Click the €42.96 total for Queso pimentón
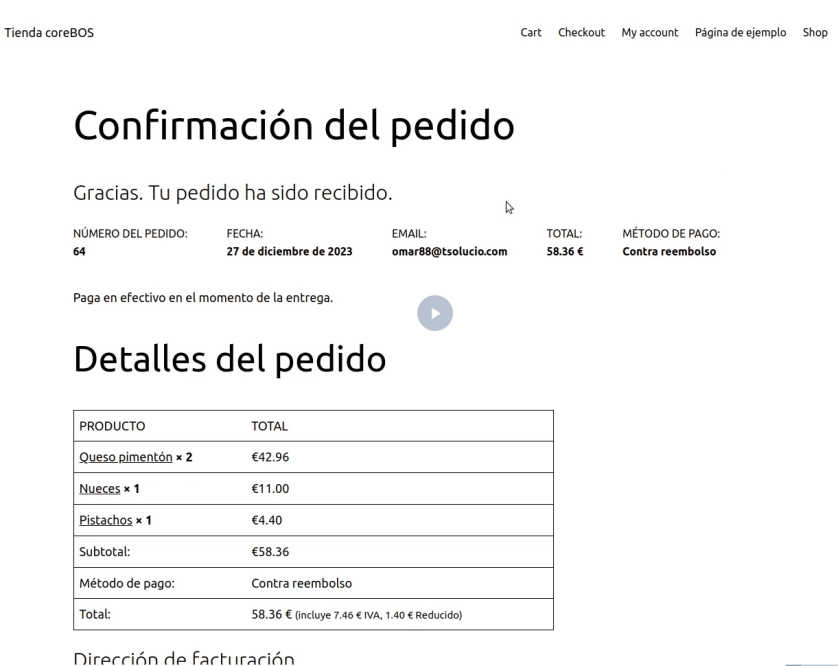This screenshot has height=666, width=838. point(269,457)
